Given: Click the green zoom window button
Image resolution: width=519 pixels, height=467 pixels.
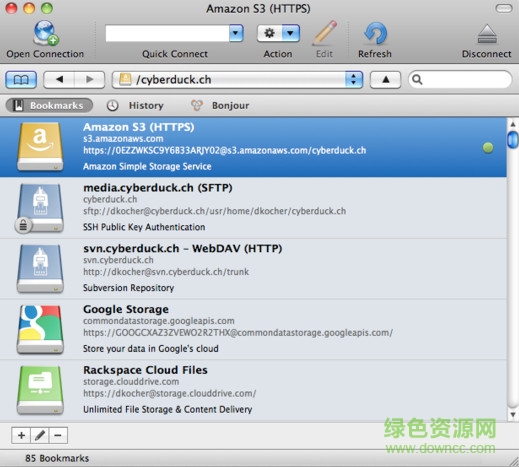Looking at the screenshot, I should [47, 8].
